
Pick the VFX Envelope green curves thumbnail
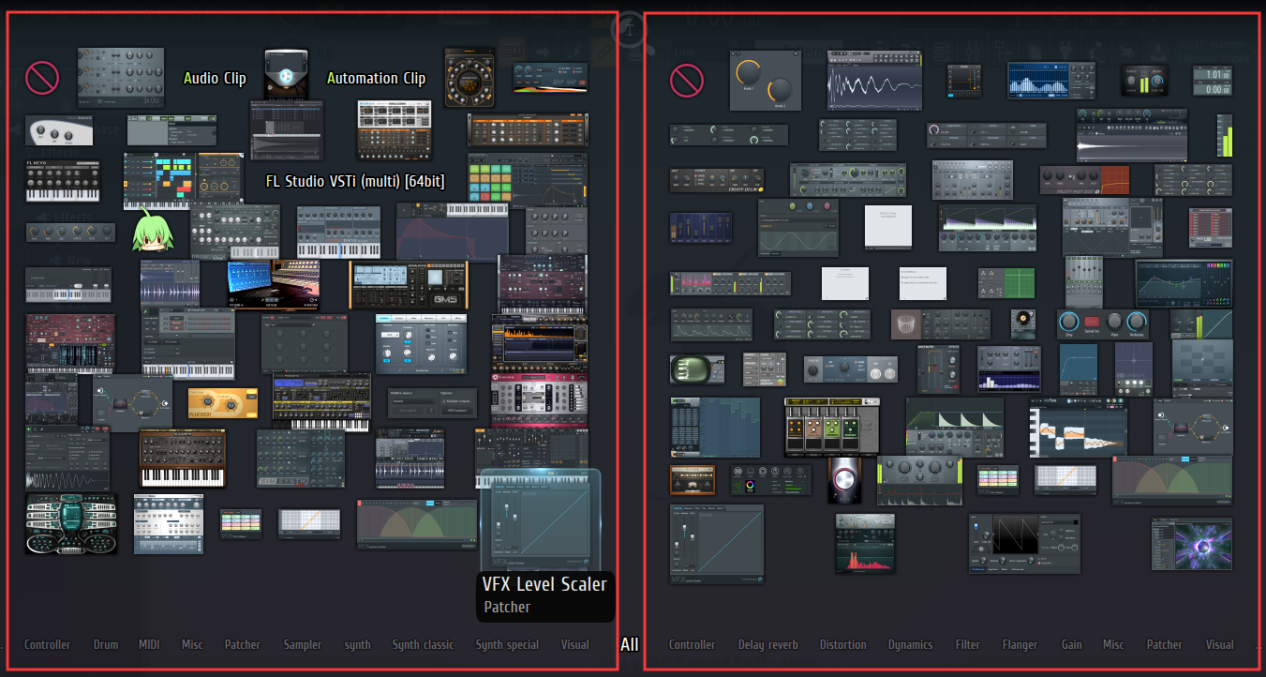coord(417,524)
